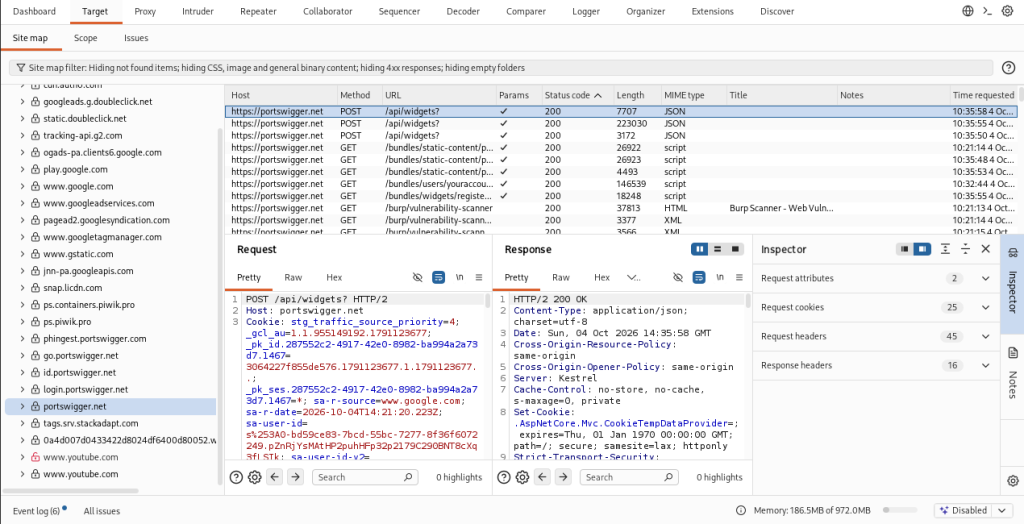Open the Issues sub-tab

[136, 38]
